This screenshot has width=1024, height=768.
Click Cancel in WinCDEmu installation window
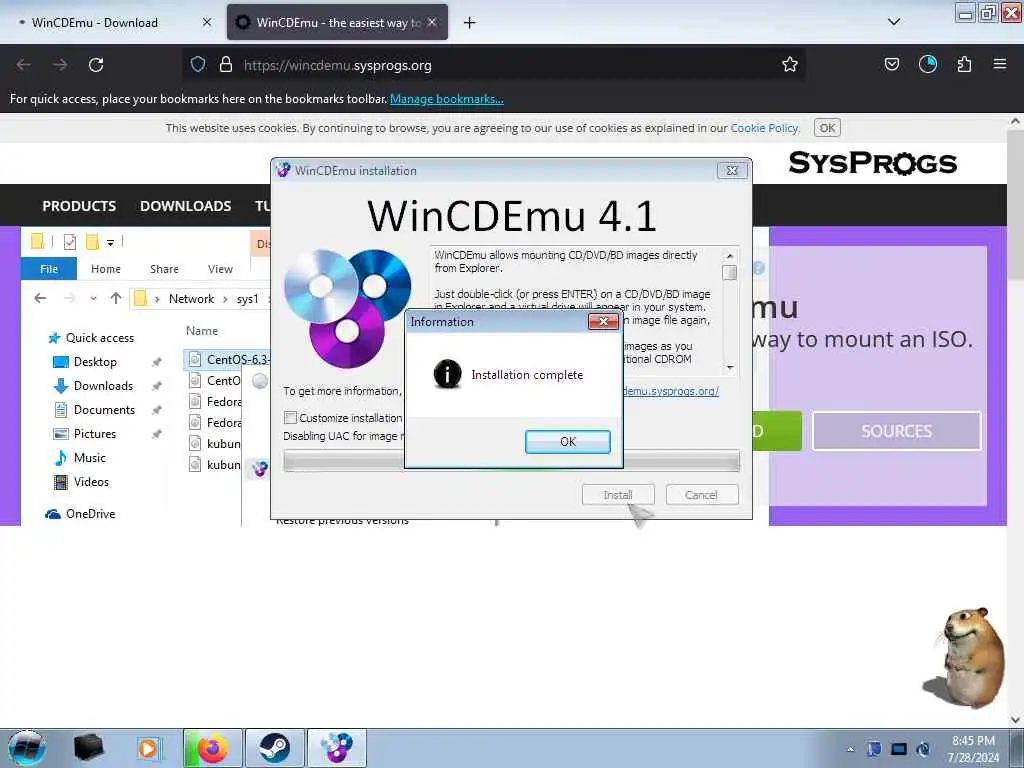pyautogui.click(x=702, y=495)
